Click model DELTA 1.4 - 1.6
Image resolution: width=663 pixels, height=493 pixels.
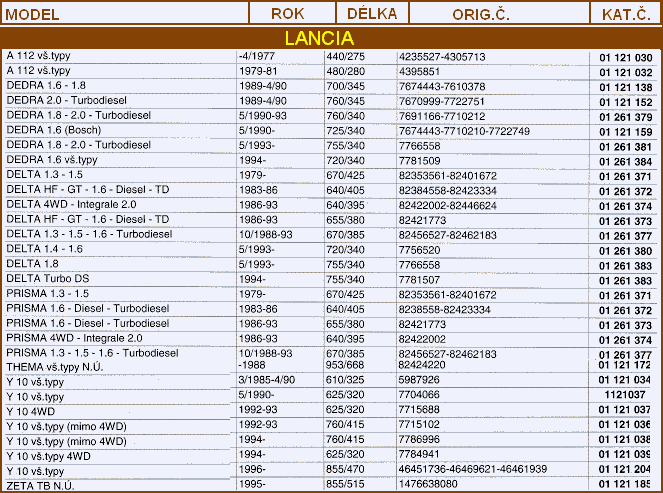[44, 249]
